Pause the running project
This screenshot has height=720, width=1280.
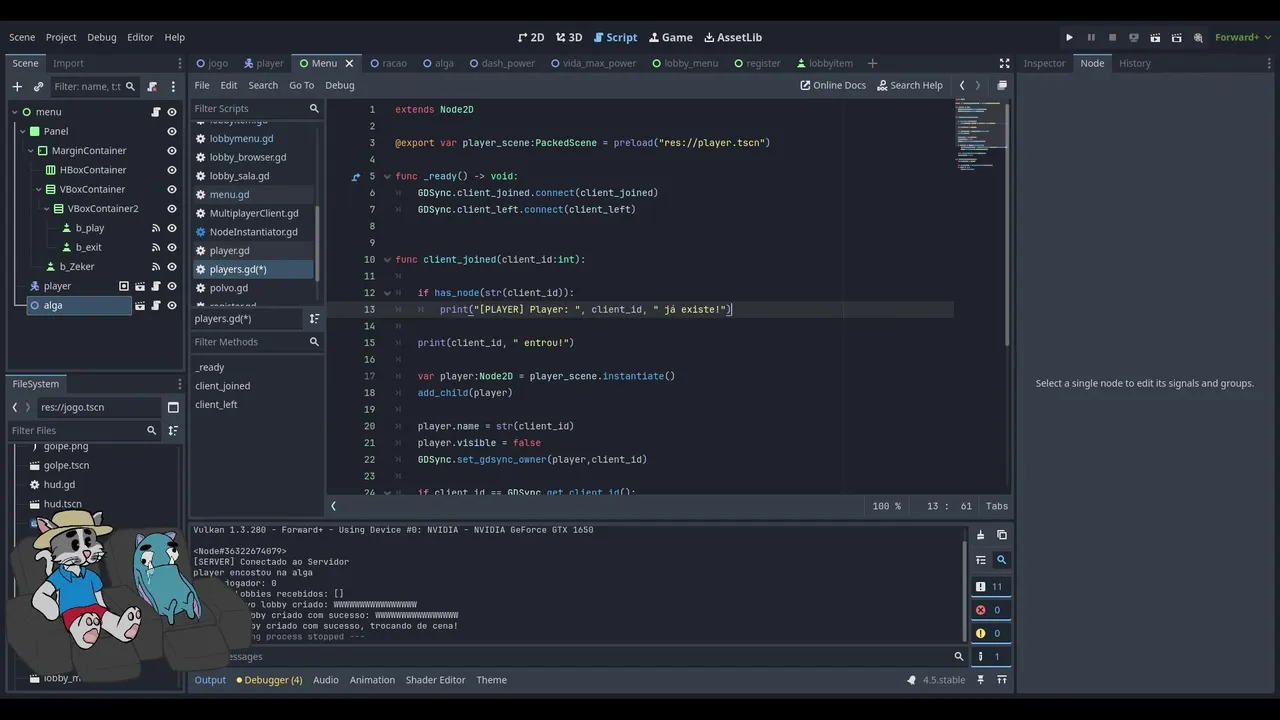1091,37
